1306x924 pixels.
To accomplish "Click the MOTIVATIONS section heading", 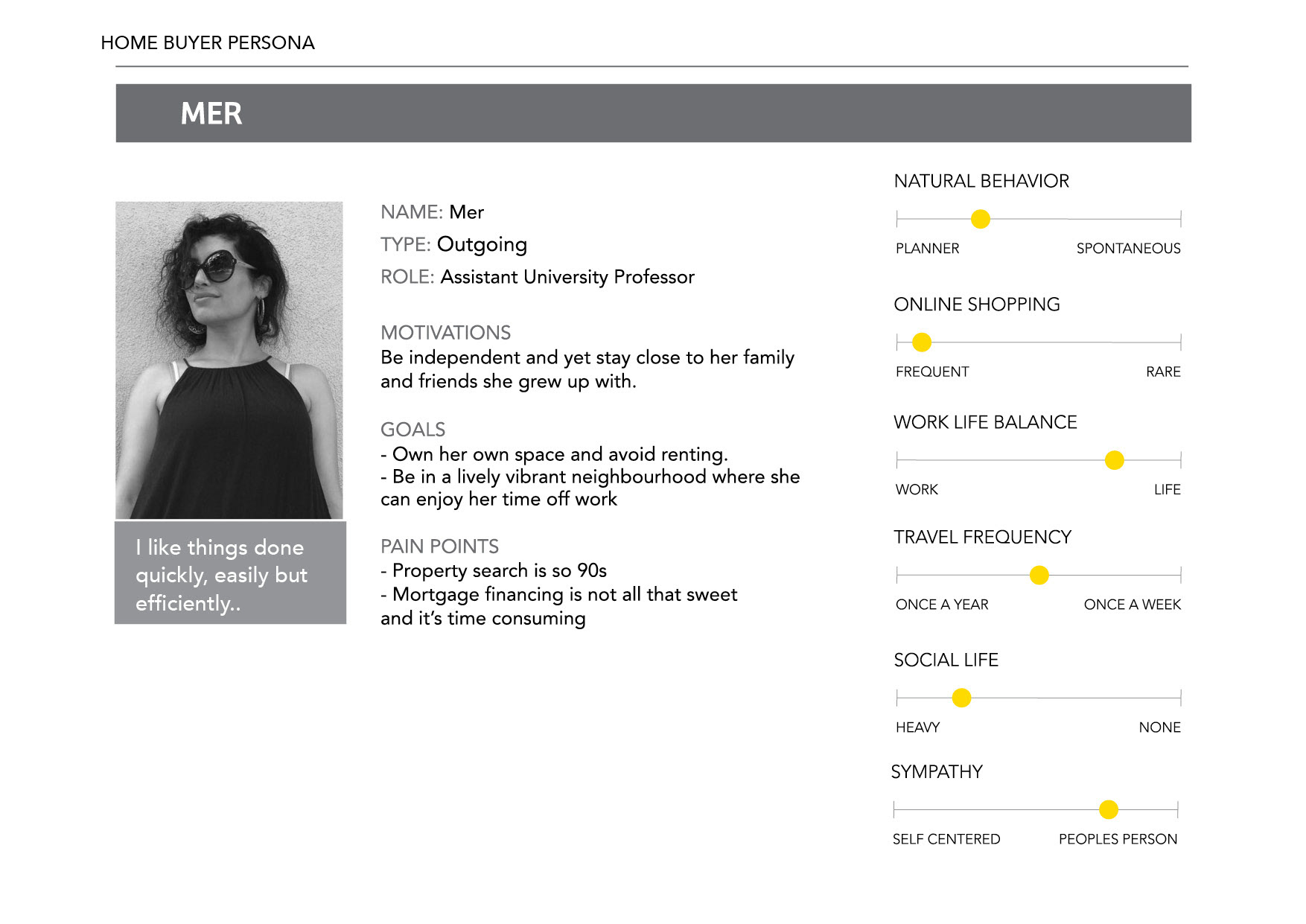I will (445, 333).
